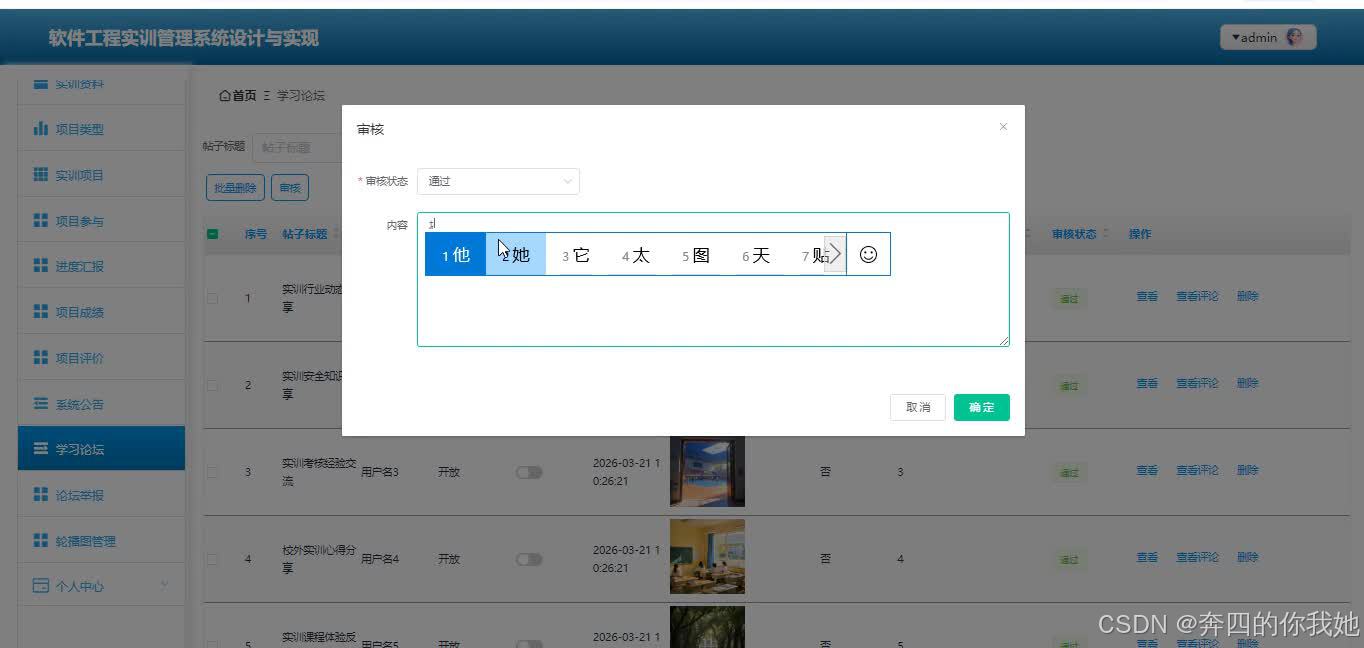Open the 审核状态 dropdown showing 通过

pos(498,181)
